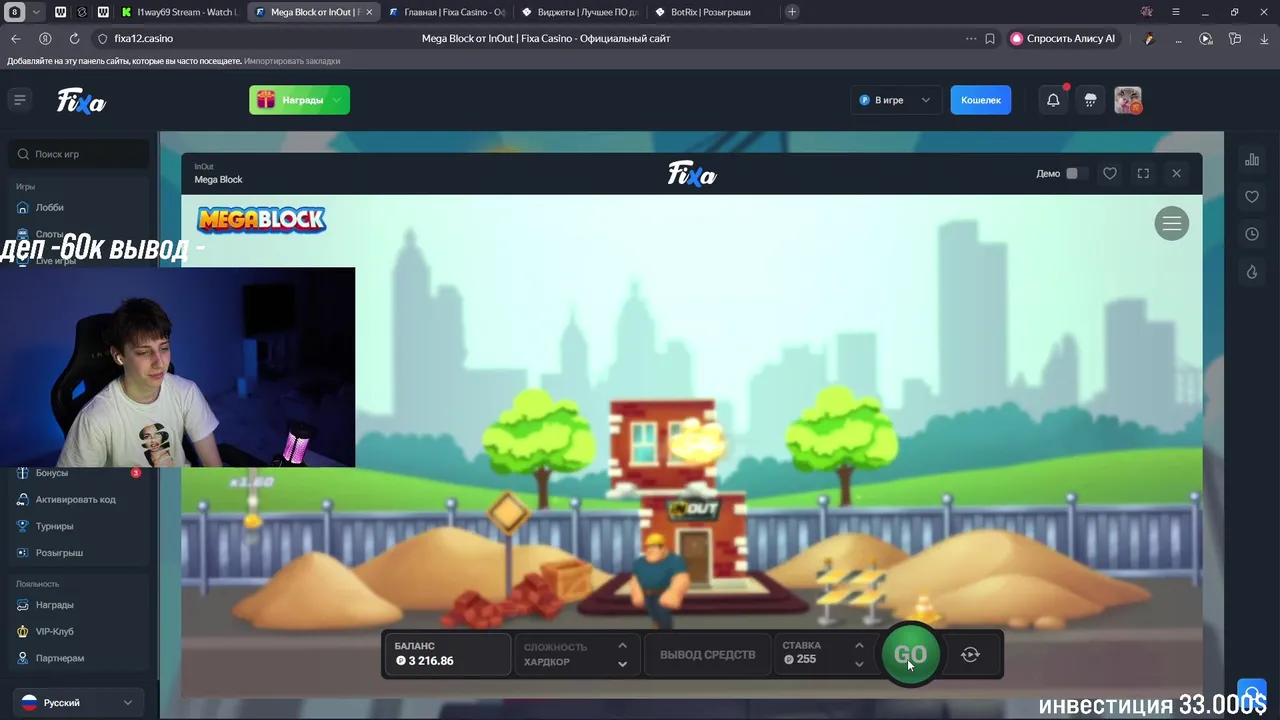This screenshot has width=1280, height=720.
Task: Collapse the sidebar with menu icon
Action: pyautogui.click(x=19, y=99)
